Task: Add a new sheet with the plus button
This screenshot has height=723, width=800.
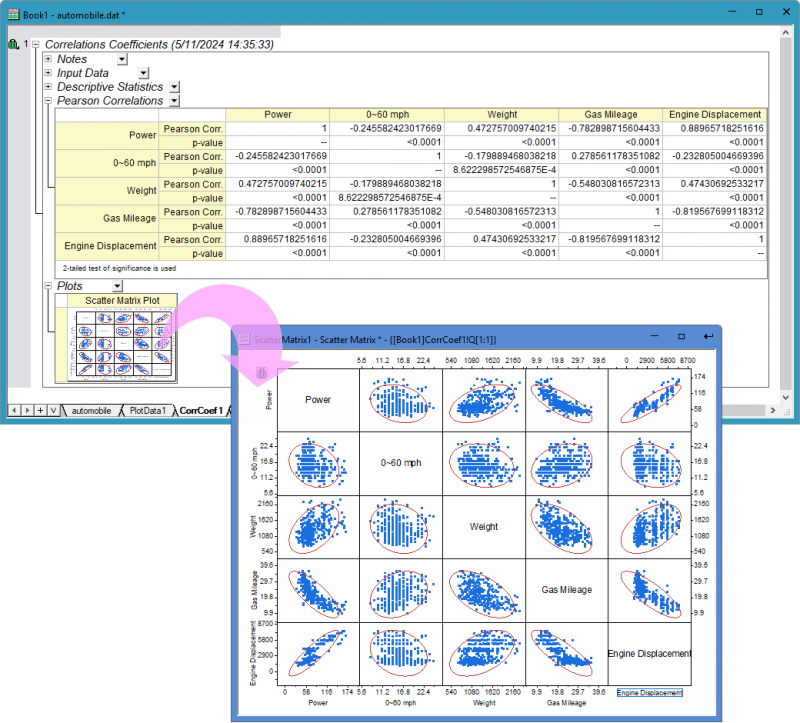Action: click(40, 410)
